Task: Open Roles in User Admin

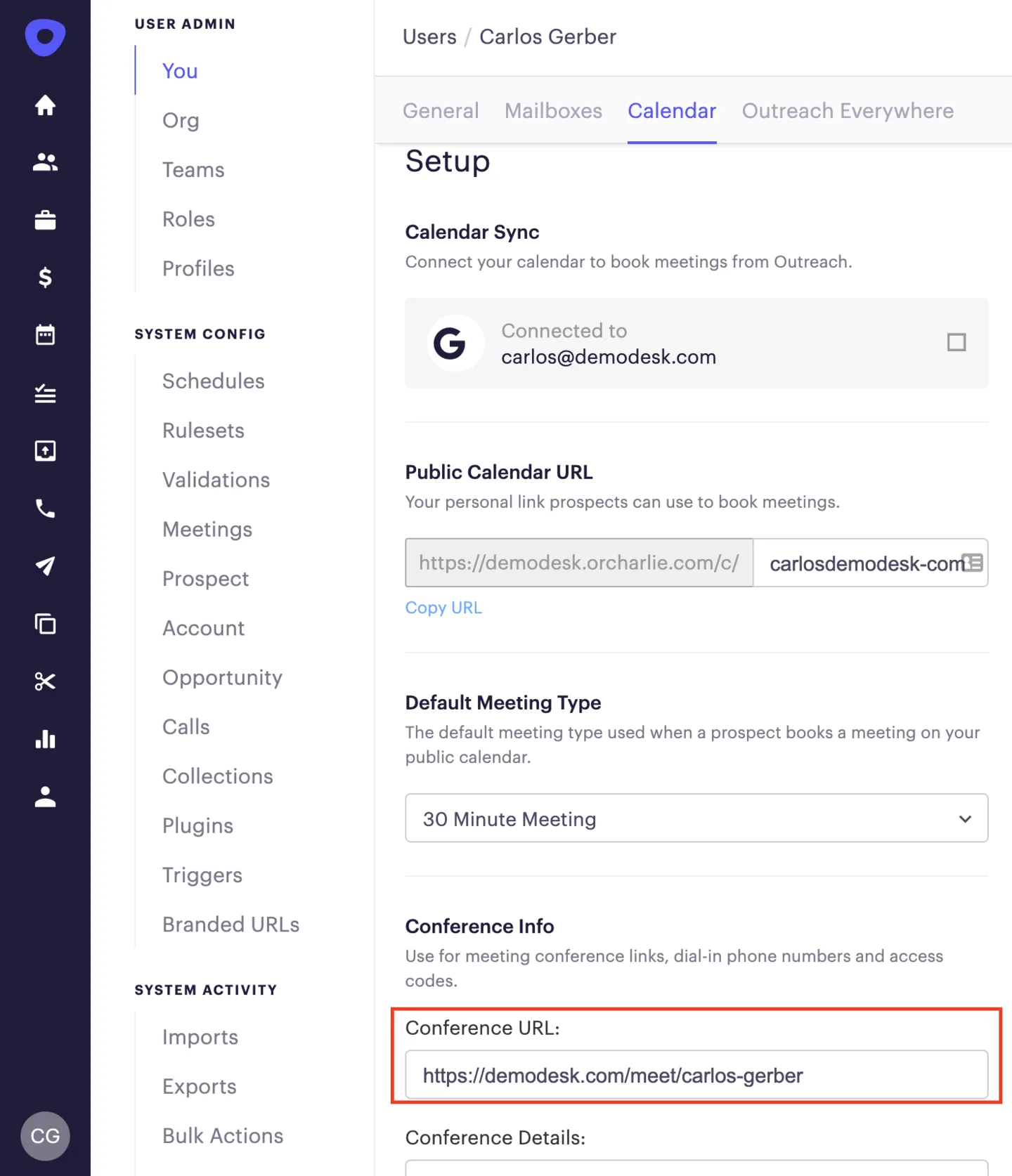Action: (188, 219)
